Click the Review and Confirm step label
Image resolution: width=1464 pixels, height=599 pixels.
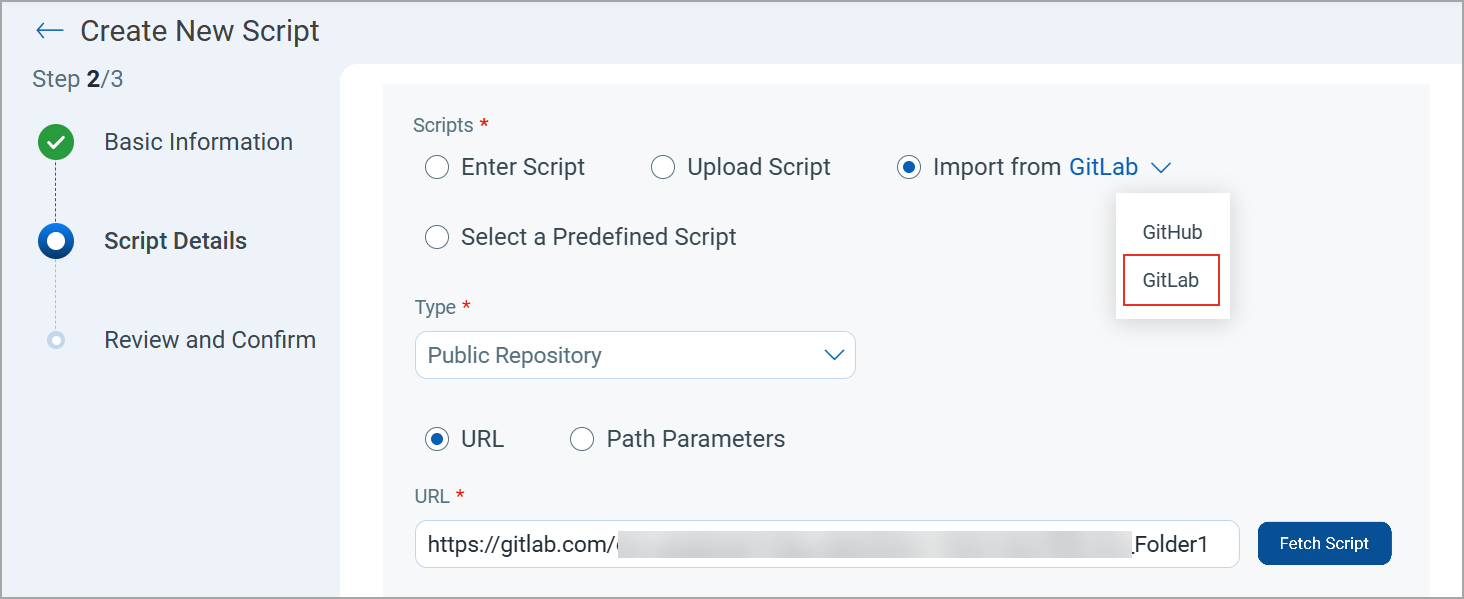coord(210,340)
